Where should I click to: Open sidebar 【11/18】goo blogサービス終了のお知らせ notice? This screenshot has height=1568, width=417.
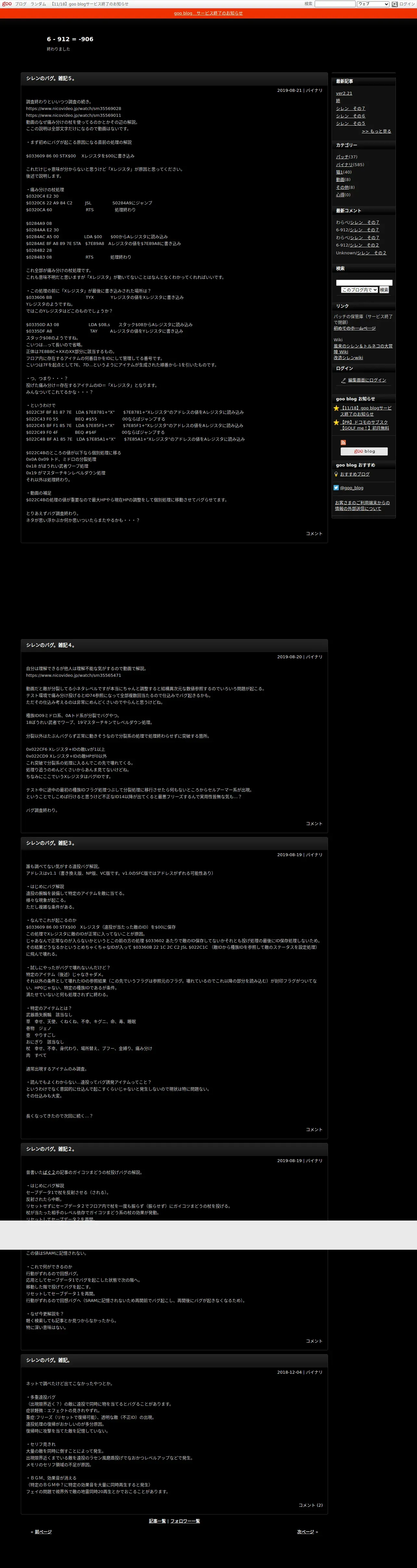[366, 411]
